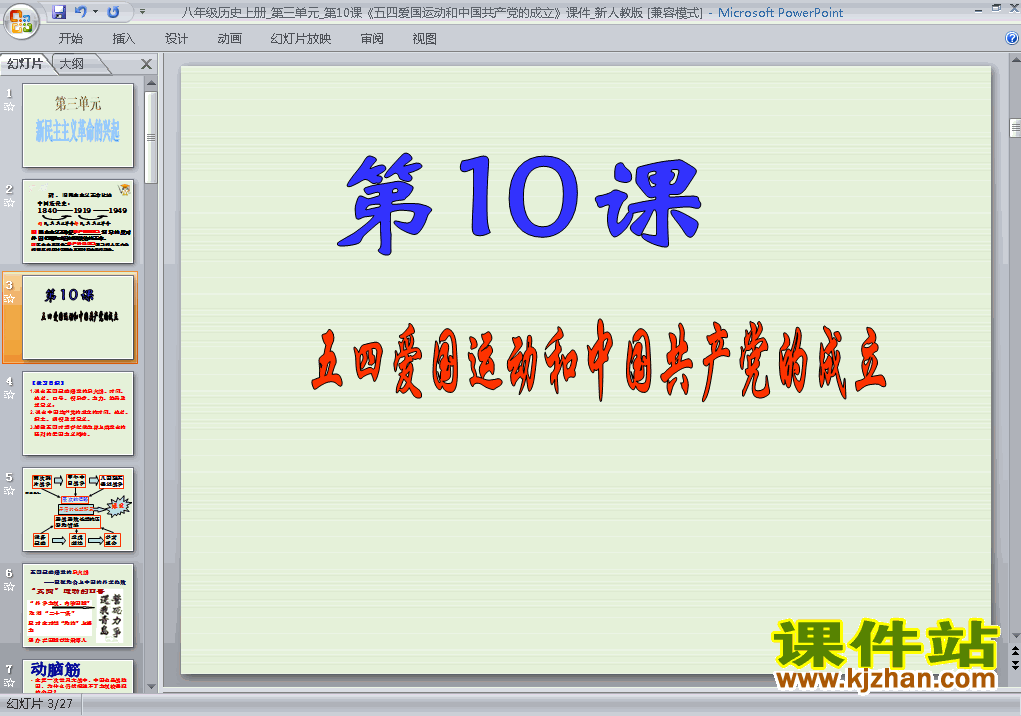This screenshot has width=1021, height=716.
Task: Minimize the PowerPoint window
Action: click(x=978, y=10)
